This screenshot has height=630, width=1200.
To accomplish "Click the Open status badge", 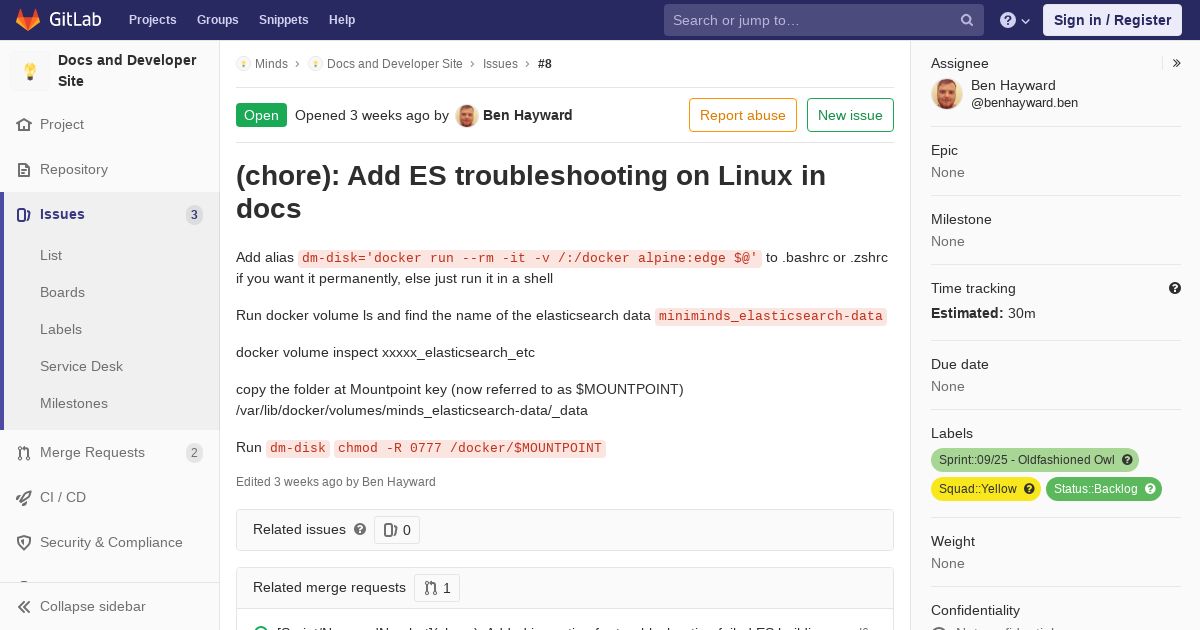I will click(261, 115).
